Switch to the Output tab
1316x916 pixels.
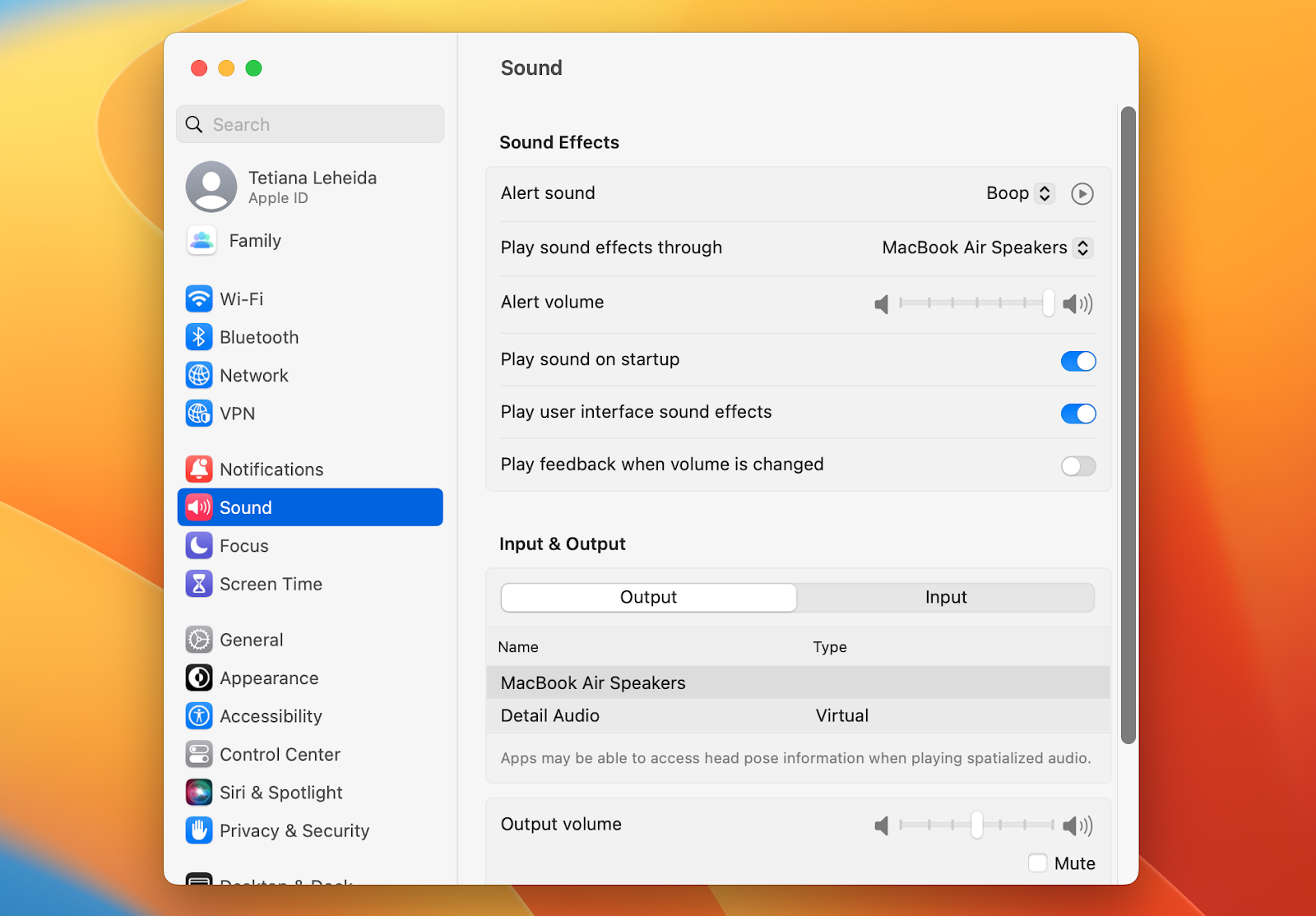[x=648, y=598]
